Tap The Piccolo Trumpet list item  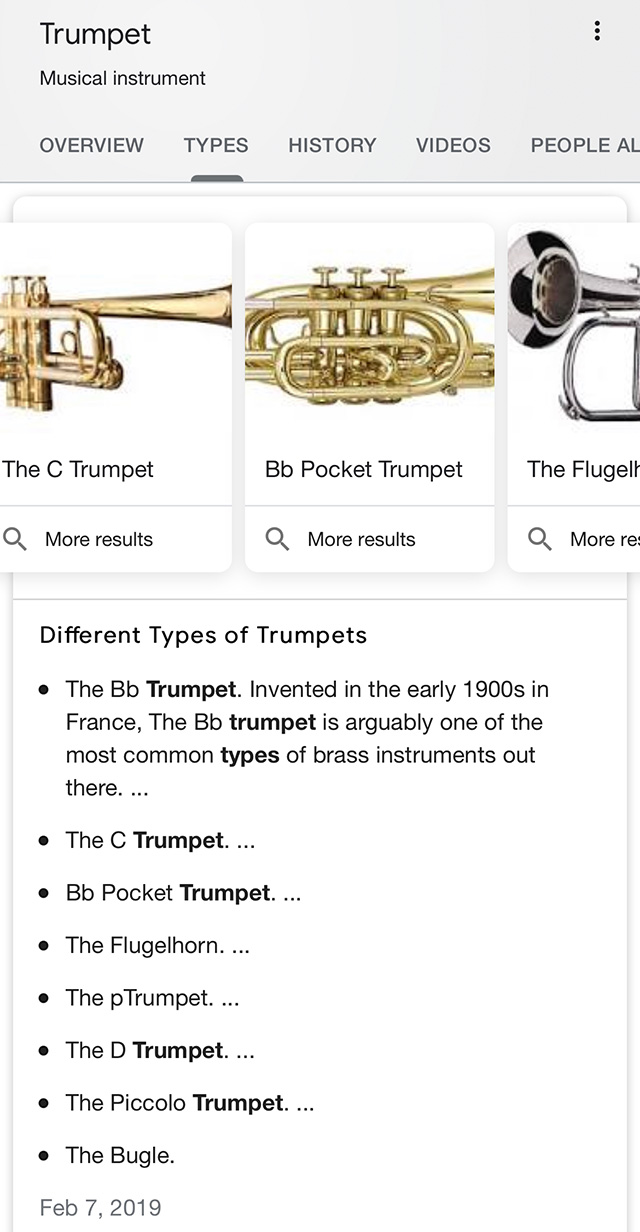[190, 1103]
